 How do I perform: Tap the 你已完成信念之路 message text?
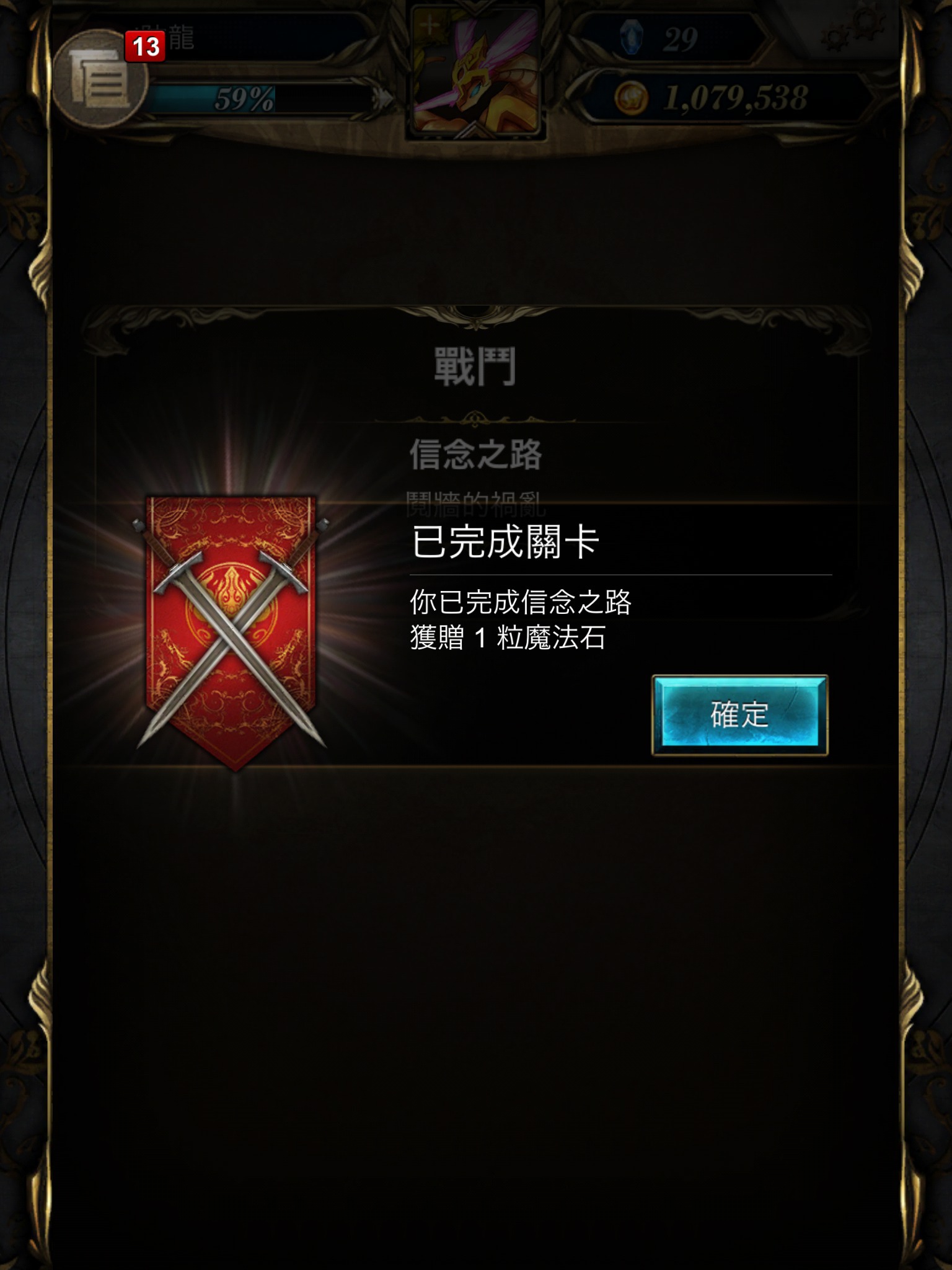(x=521, y=602)
